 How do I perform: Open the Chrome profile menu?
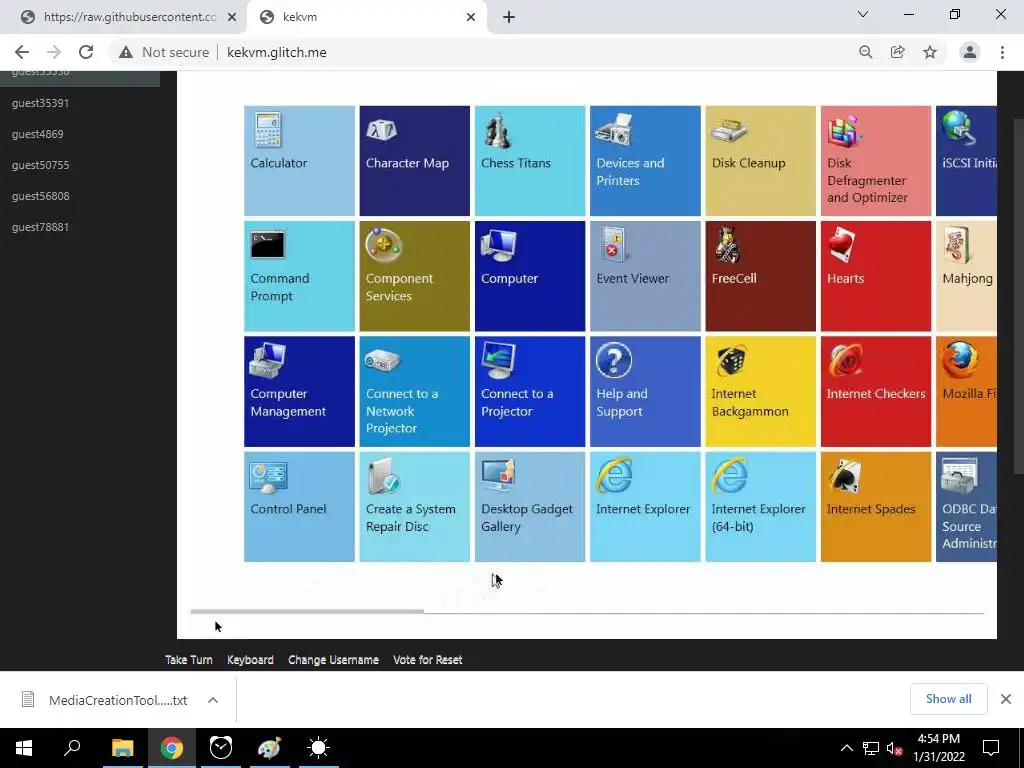(970, 52)
